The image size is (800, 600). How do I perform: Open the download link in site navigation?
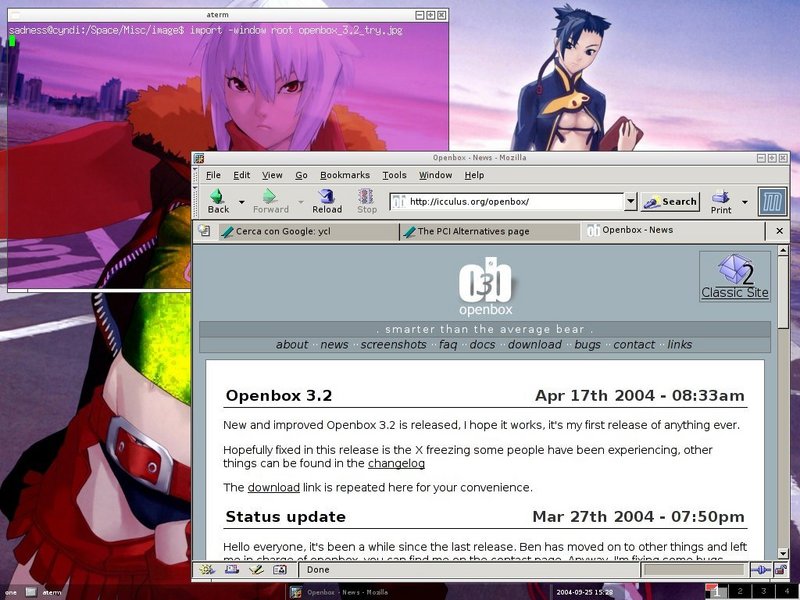[x=535, y=344]
